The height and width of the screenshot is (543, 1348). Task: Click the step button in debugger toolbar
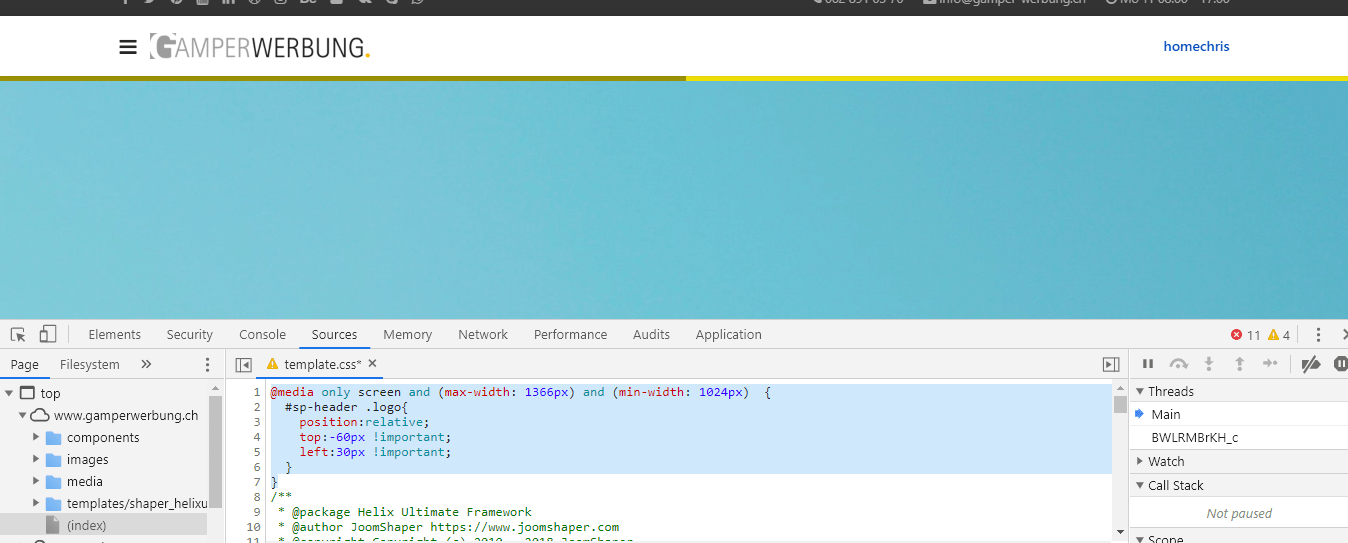pyautogui.click(x=1270, y=364)
